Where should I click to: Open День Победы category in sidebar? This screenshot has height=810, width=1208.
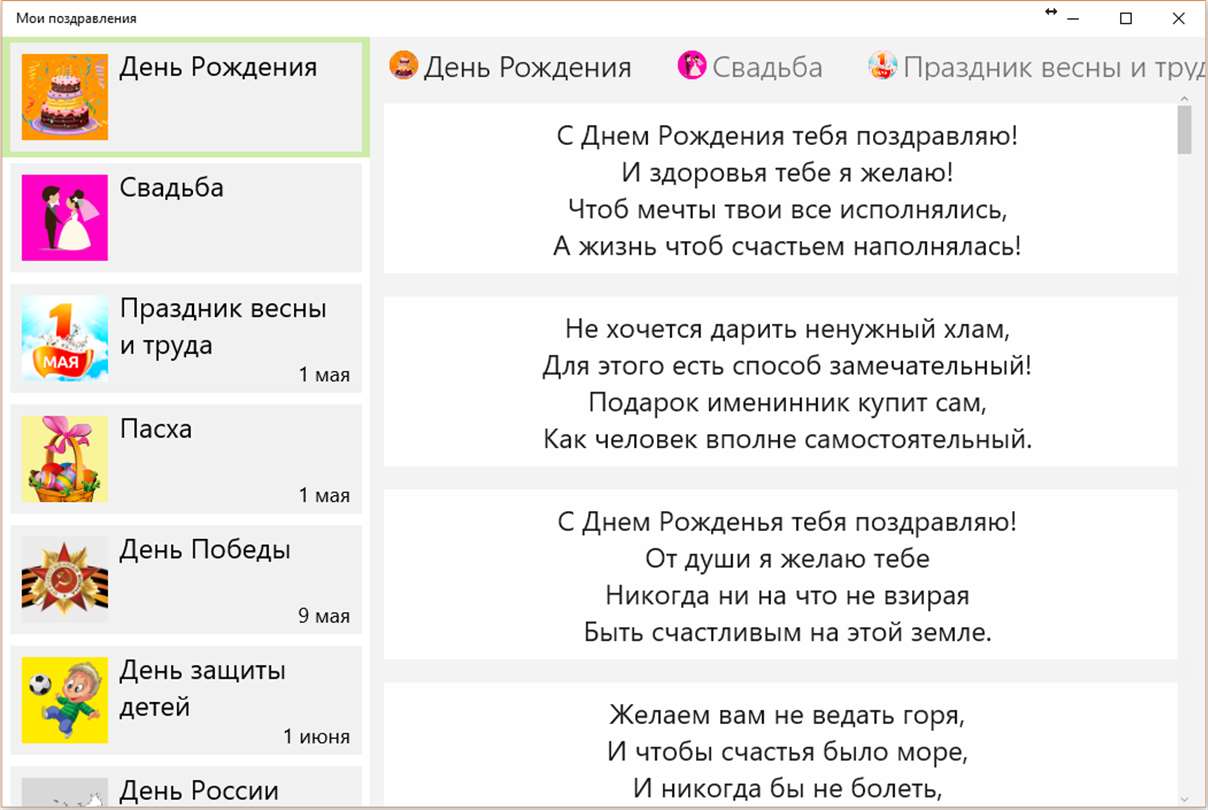point(186,580)
